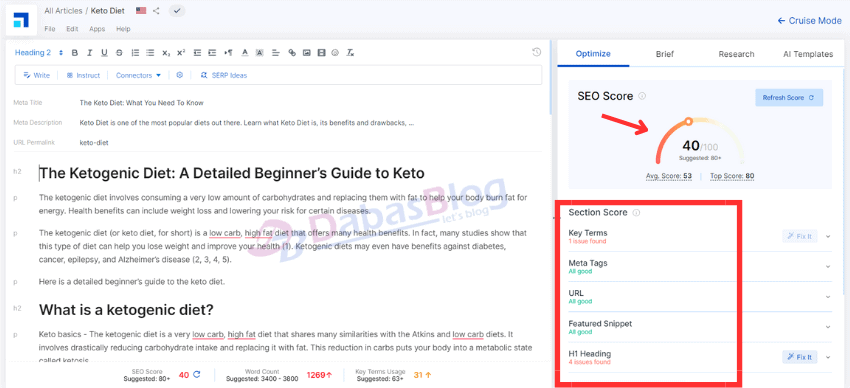Open text alignment options
This screenshot has height=388, width=850.
point(275,53)
